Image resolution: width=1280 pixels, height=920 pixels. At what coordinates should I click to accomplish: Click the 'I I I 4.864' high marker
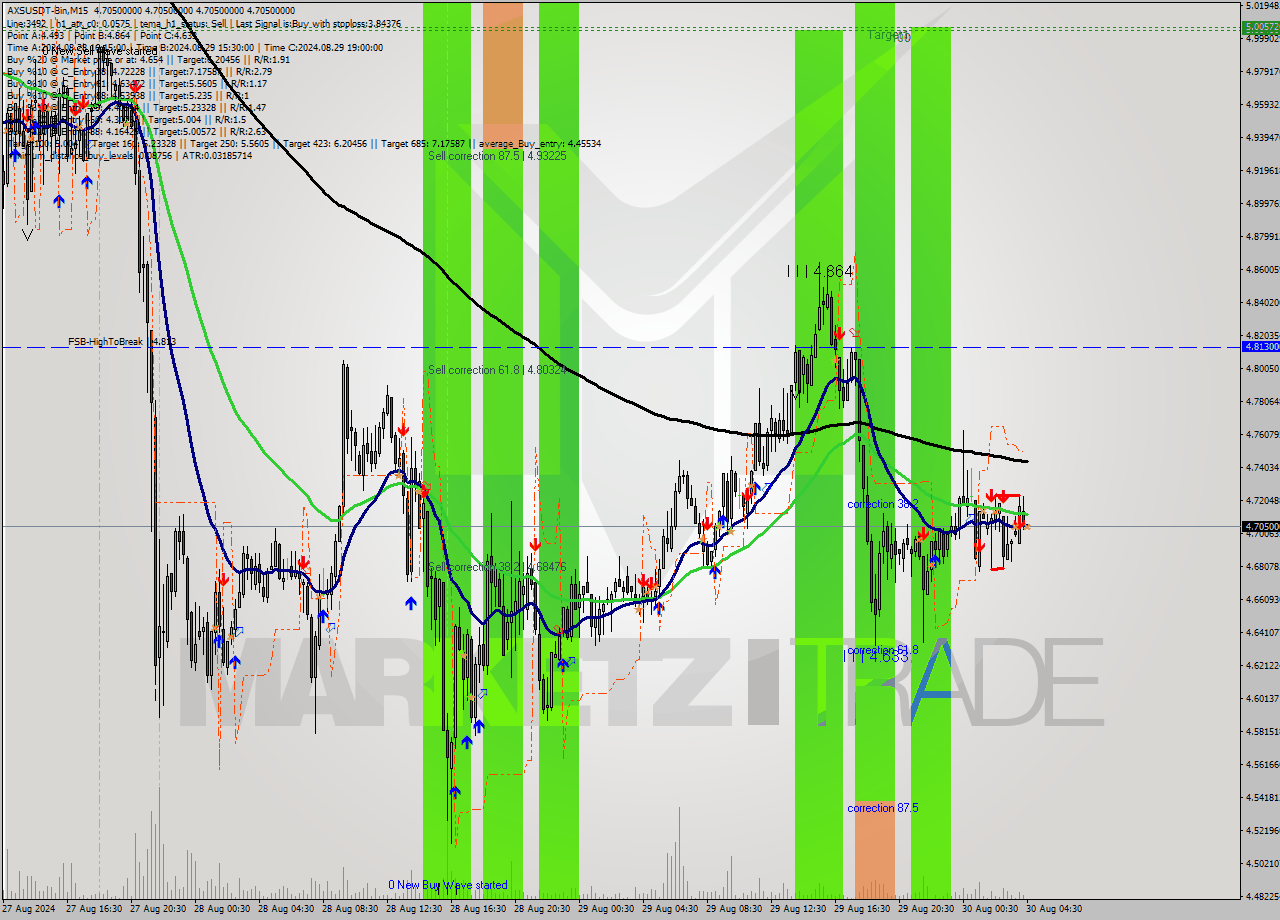(819, 271)
